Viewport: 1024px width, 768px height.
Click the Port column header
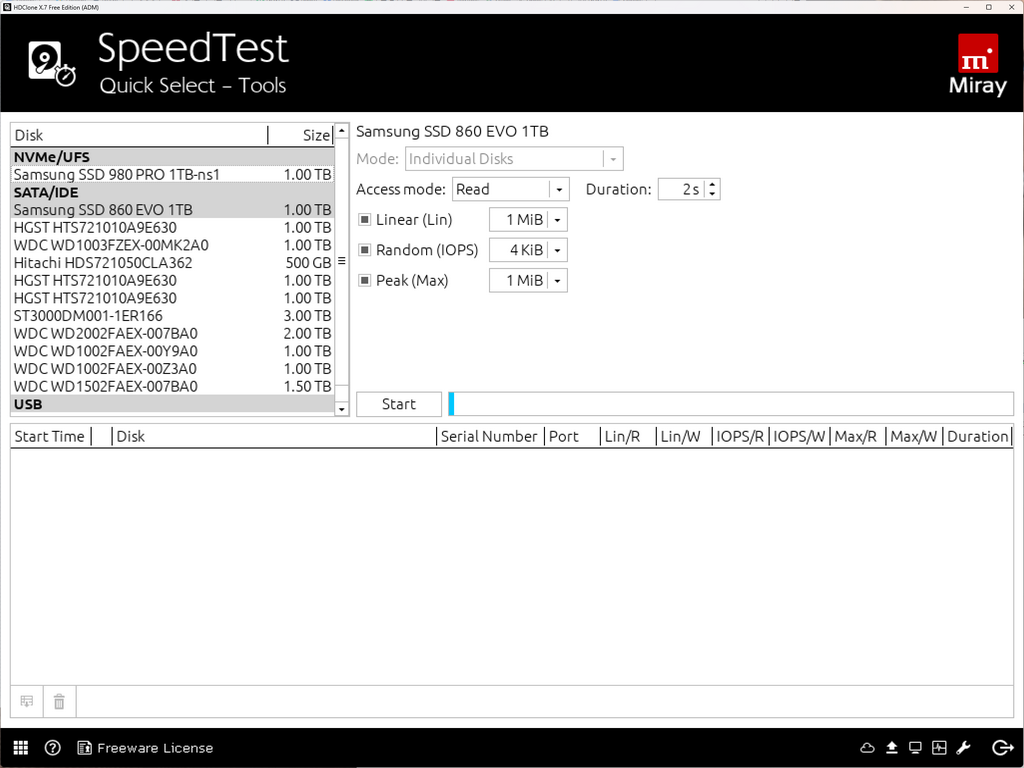click(572, 436)
